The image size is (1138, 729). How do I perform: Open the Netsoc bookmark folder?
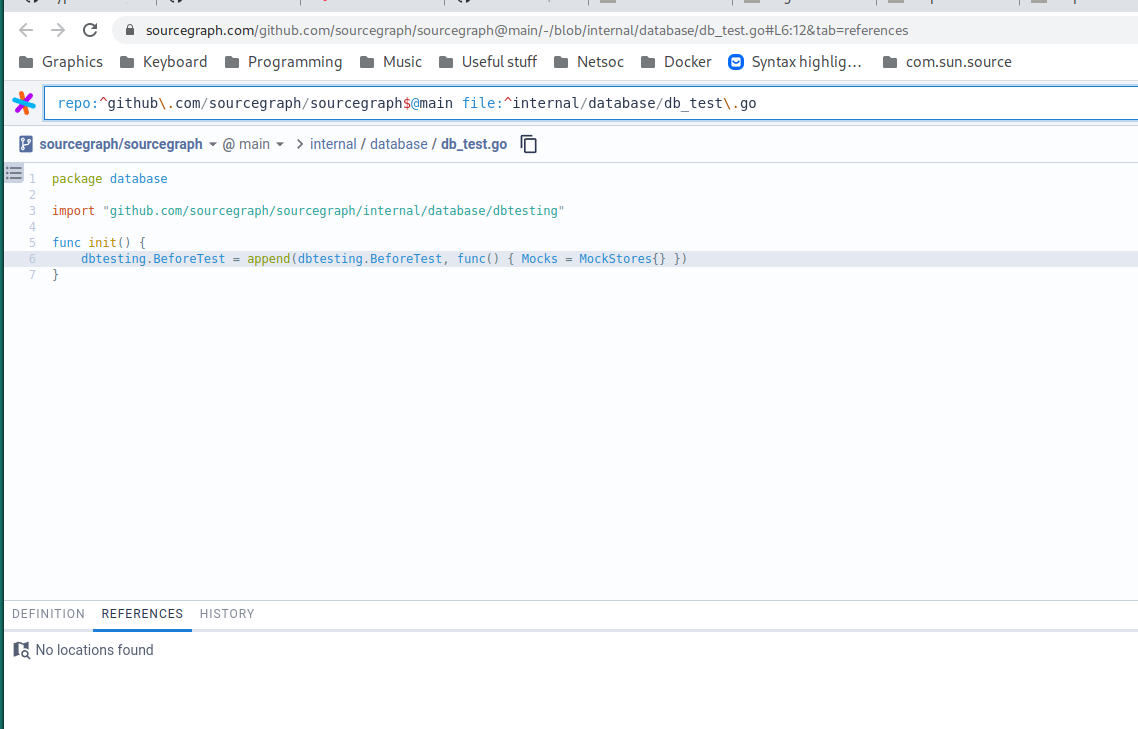point(589,62)
